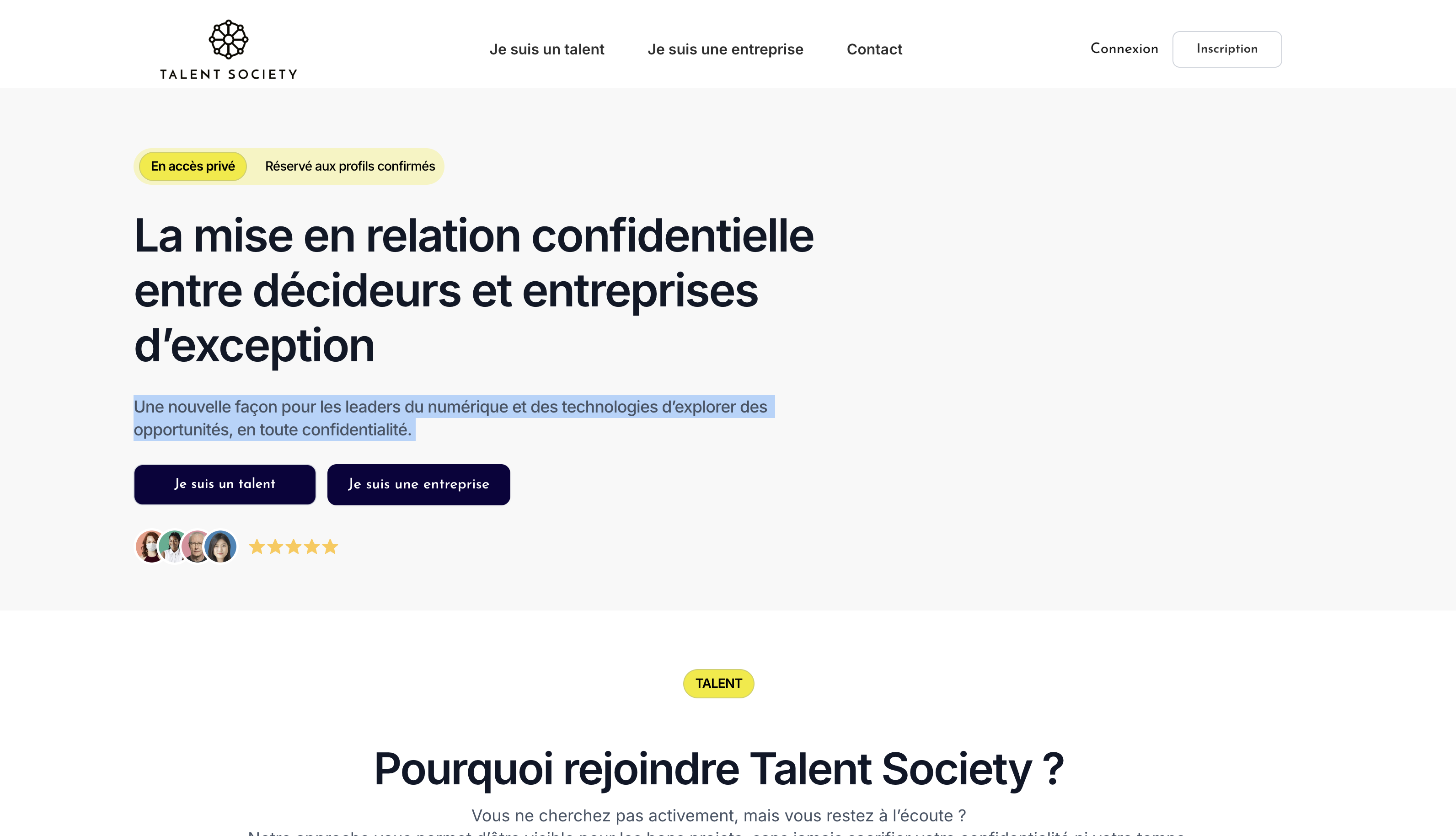Click the third gold rating star
This screenshot has width=1456, height=836.
pos(294,547)
